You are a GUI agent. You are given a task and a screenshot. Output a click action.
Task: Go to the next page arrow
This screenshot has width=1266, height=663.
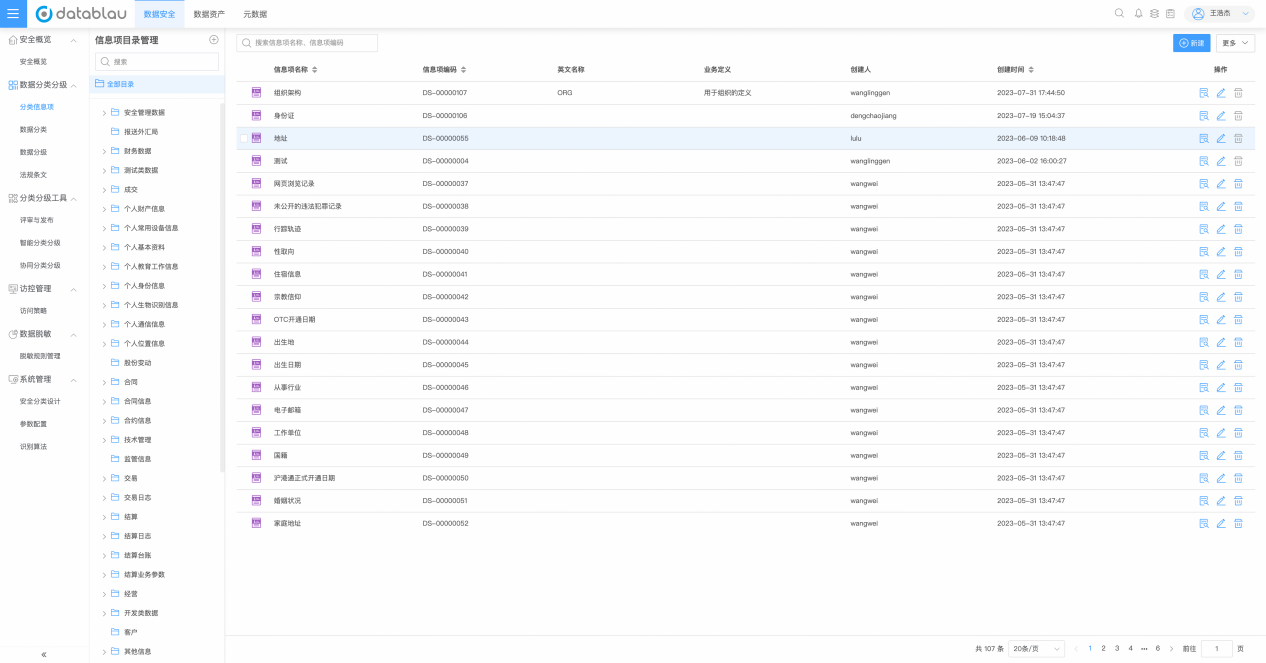point(1172,649)
